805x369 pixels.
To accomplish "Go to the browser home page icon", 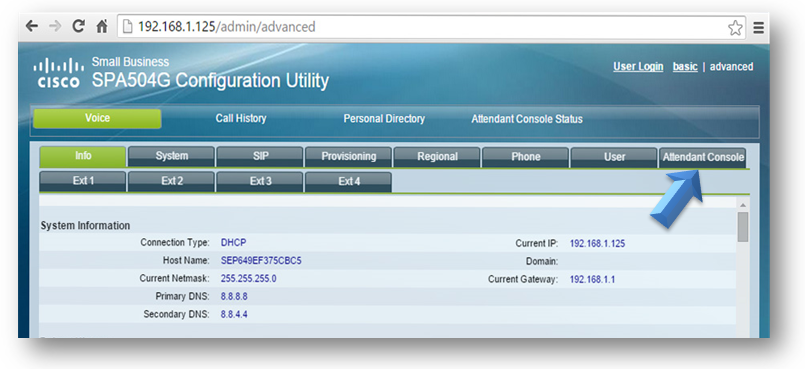I will [102, 27].
